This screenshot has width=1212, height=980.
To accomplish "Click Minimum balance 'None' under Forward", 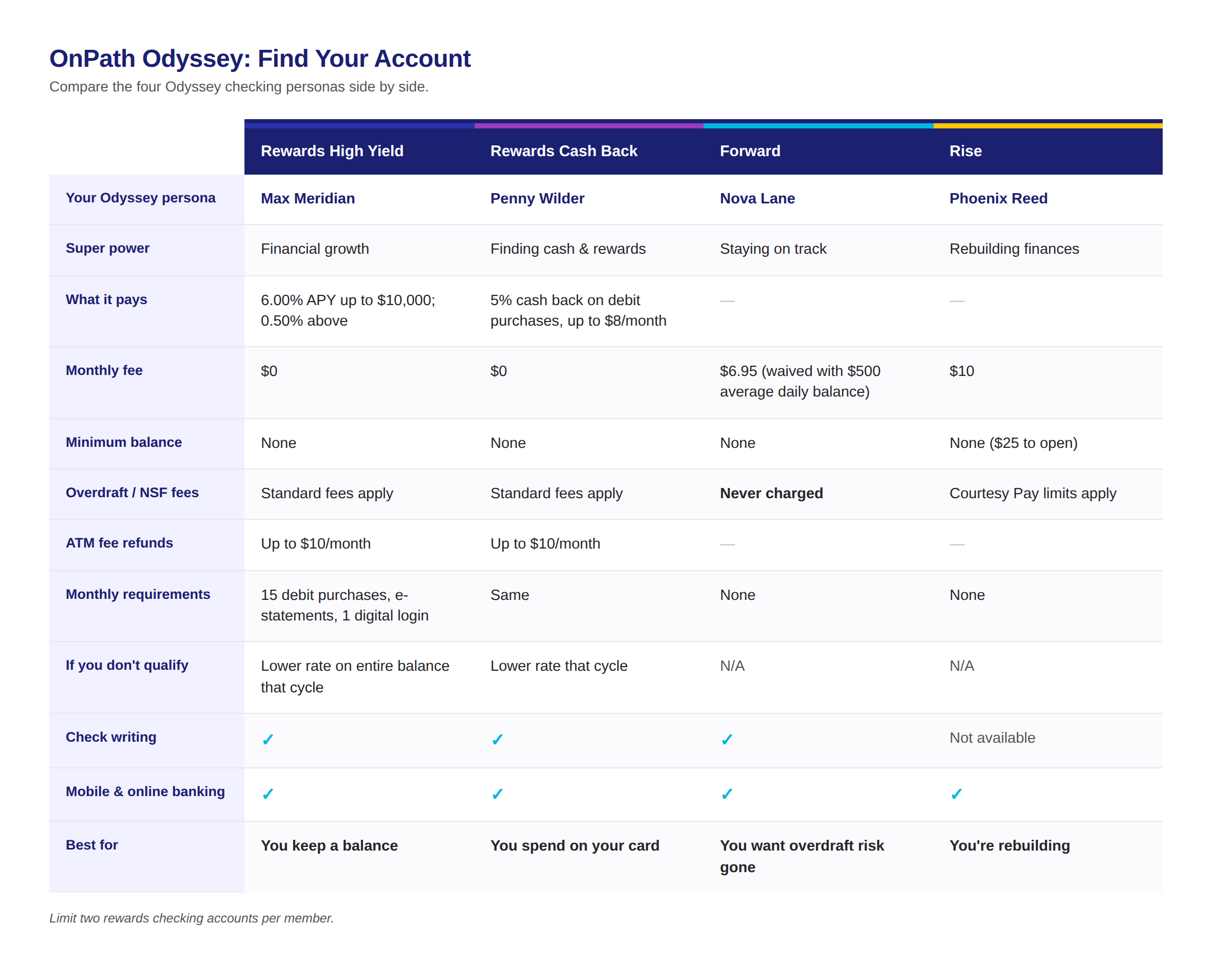I will click(737, 443).
